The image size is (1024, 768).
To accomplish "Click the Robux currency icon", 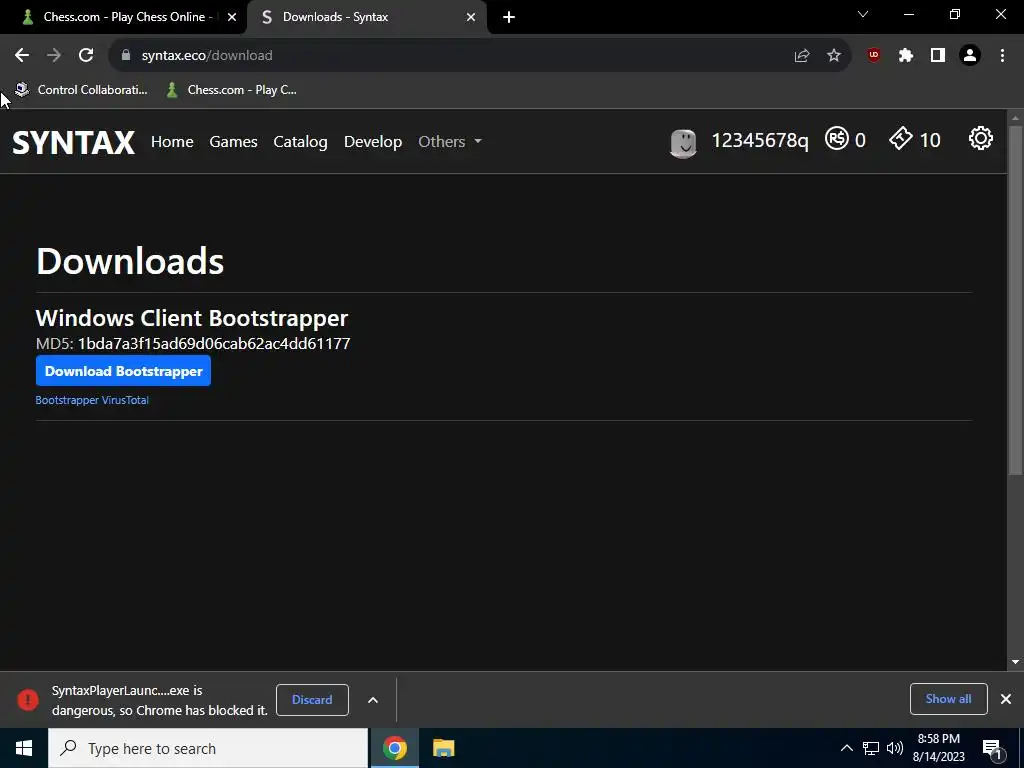I will [x=837, y=138].
